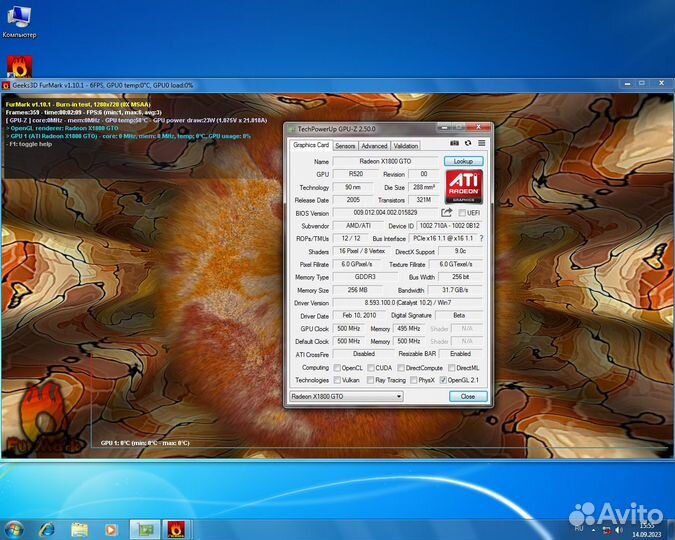This screenshot has height=540, width=675.
Task: Click the BIOS export share icon
Action: (447, 213)
